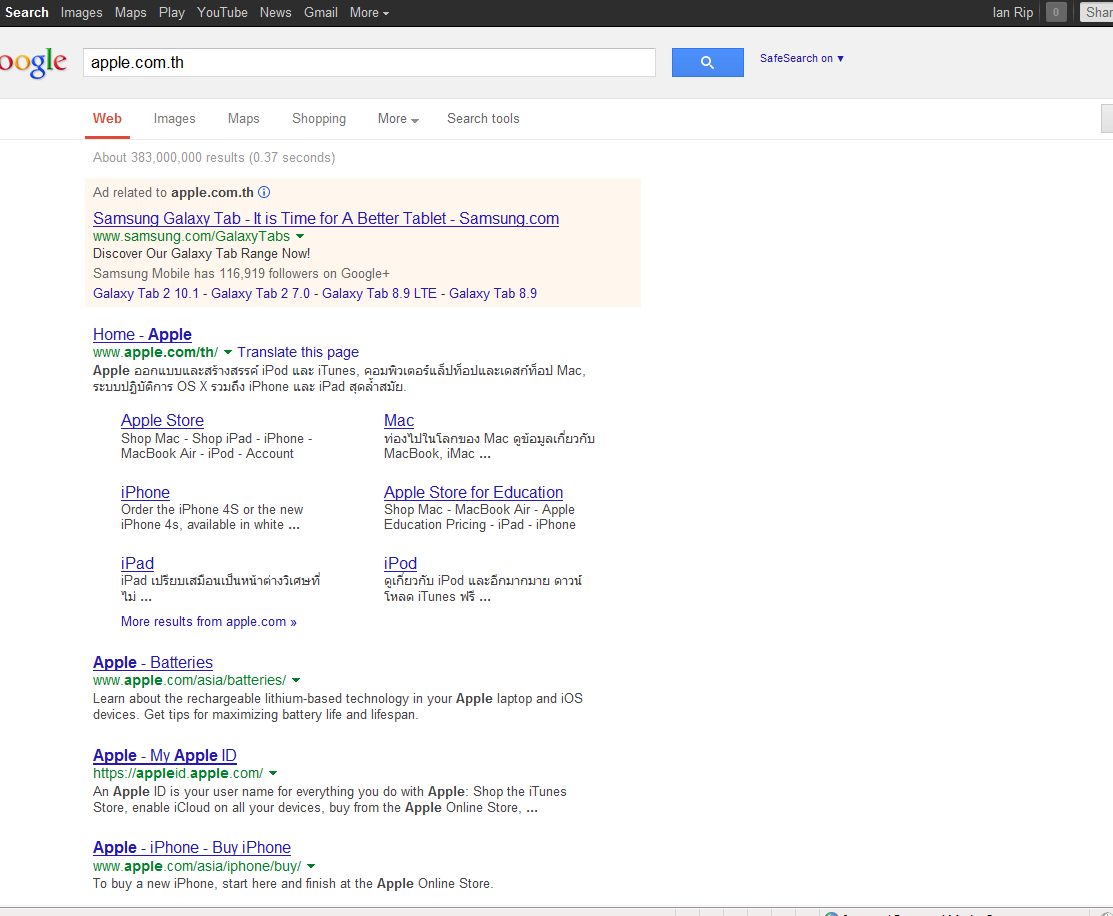Click Samsung Mobile has 116,919 followers text
Viewport: 1113px width, 916px height.
(241, 273)
